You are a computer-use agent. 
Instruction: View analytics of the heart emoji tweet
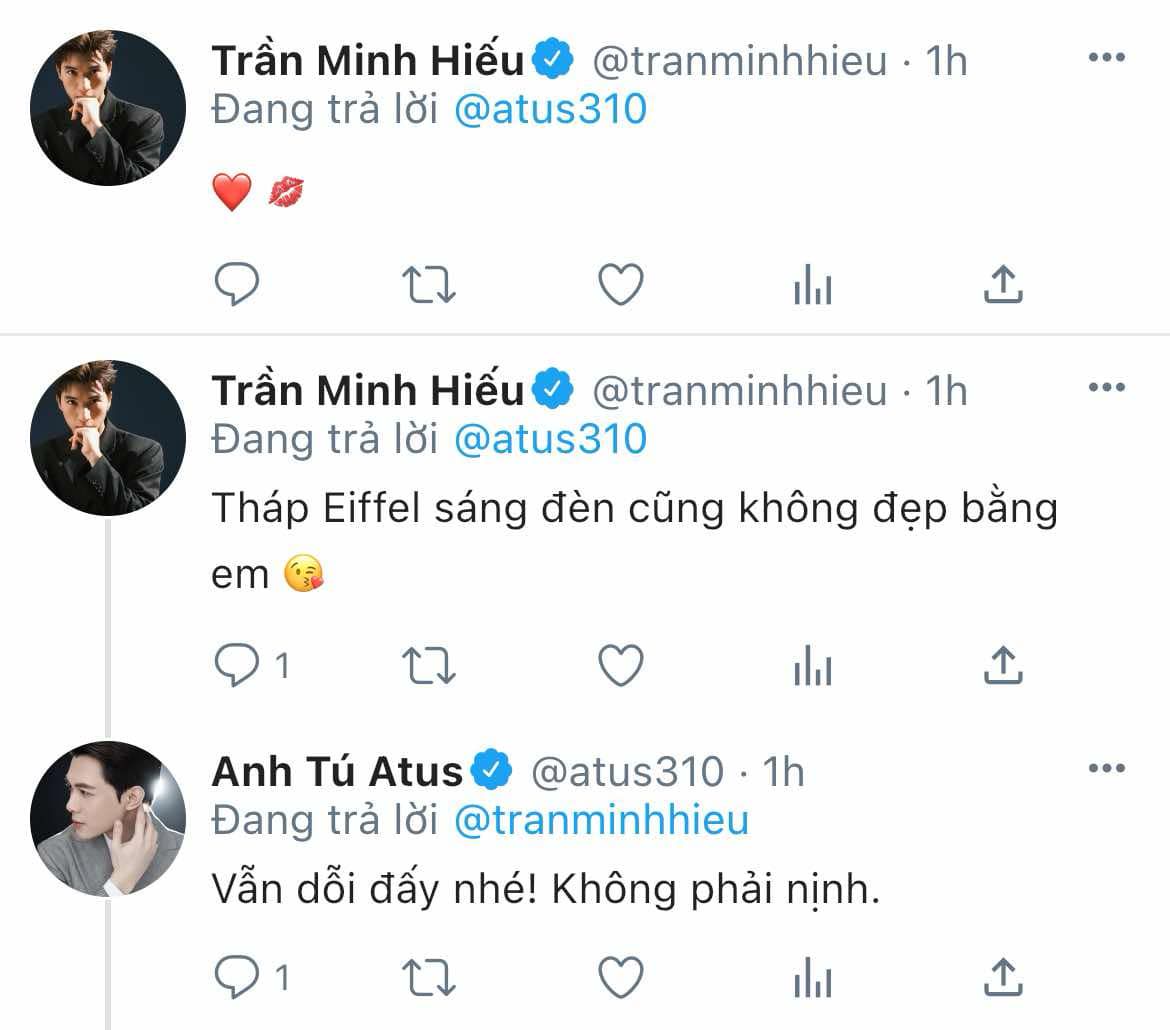813,284
